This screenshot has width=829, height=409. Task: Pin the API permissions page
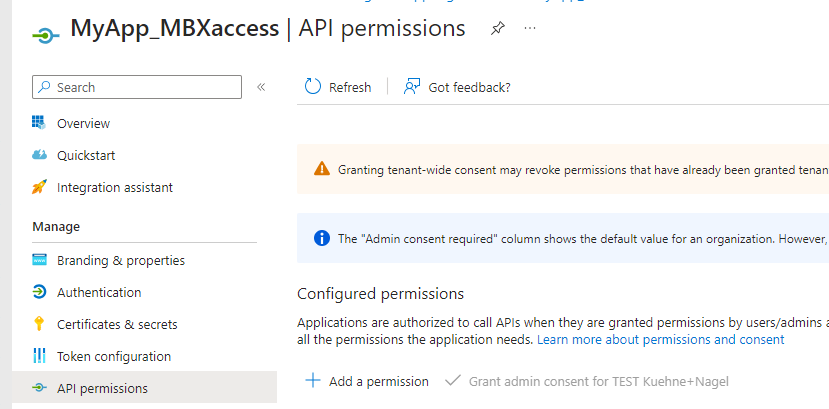(497, 29)
